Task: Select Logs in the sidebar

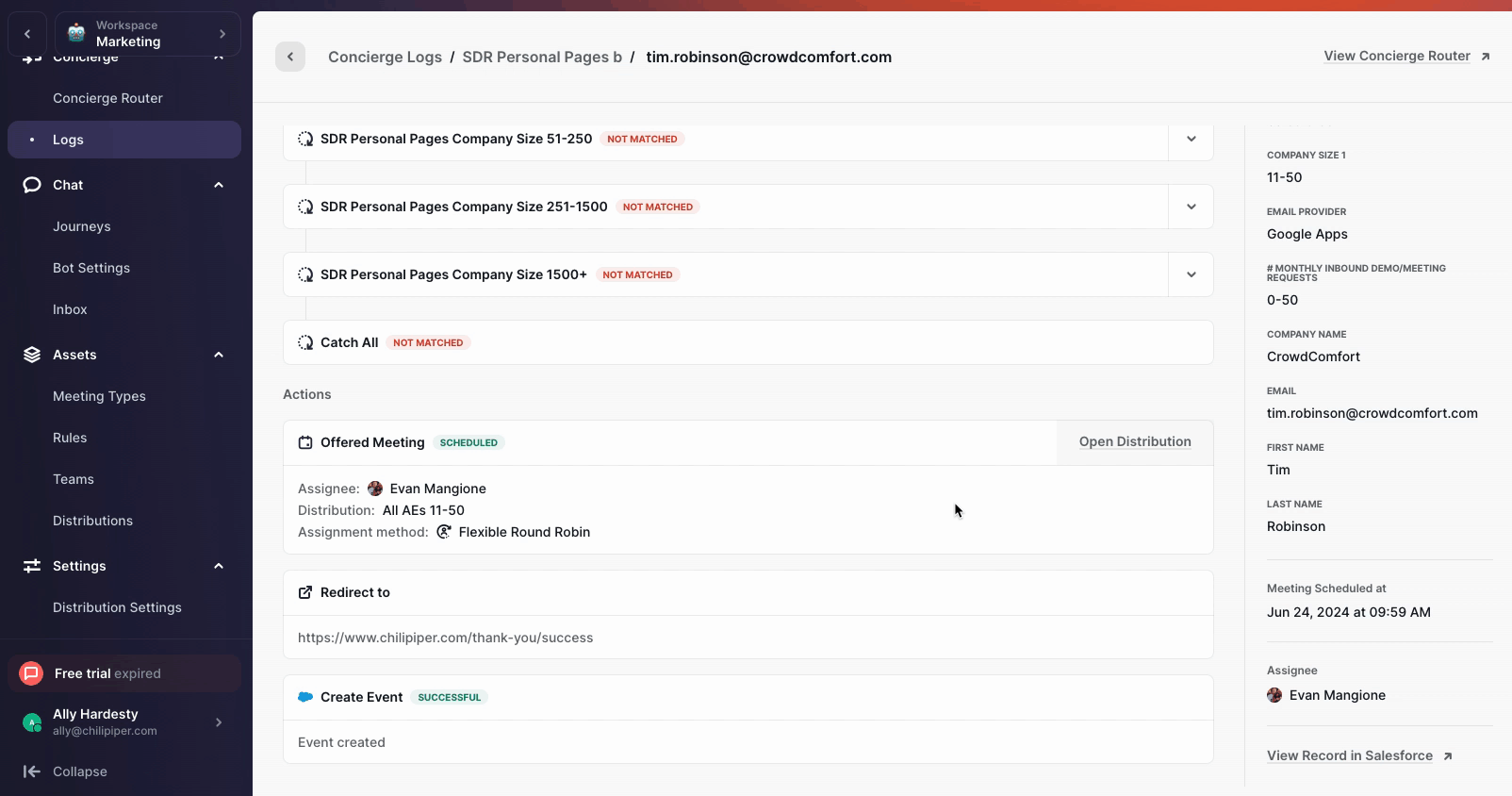Action: pyautogui.click(x=124, y=140)
